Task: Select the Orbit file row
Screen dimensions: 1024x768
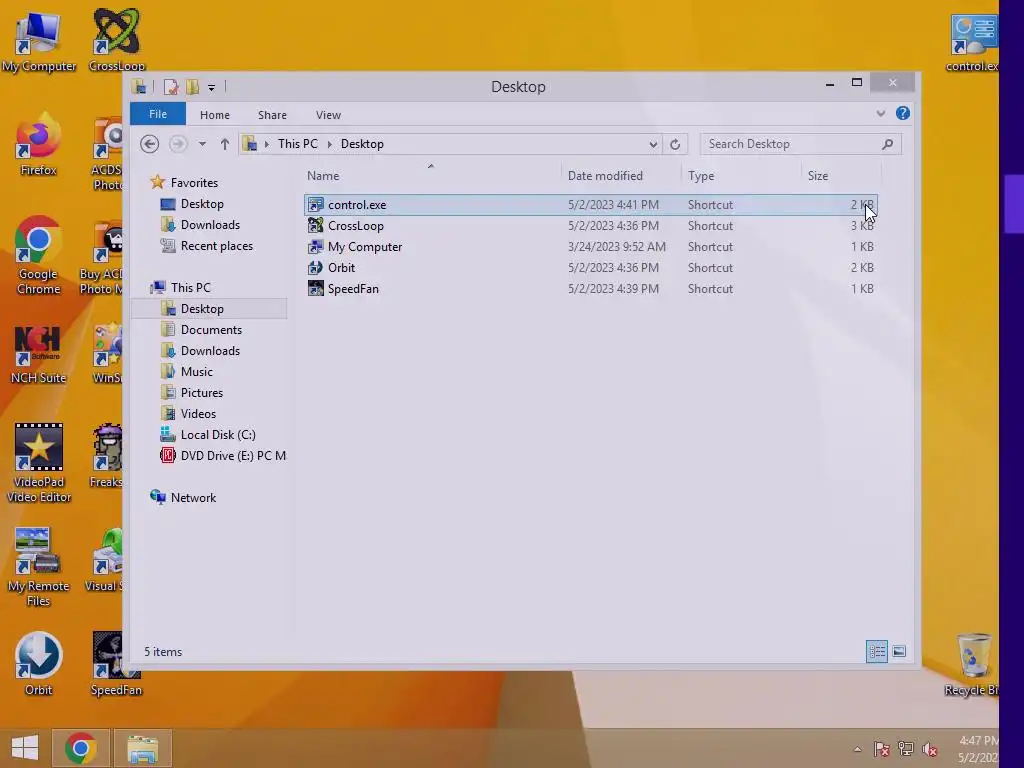Action: point(590,267)
